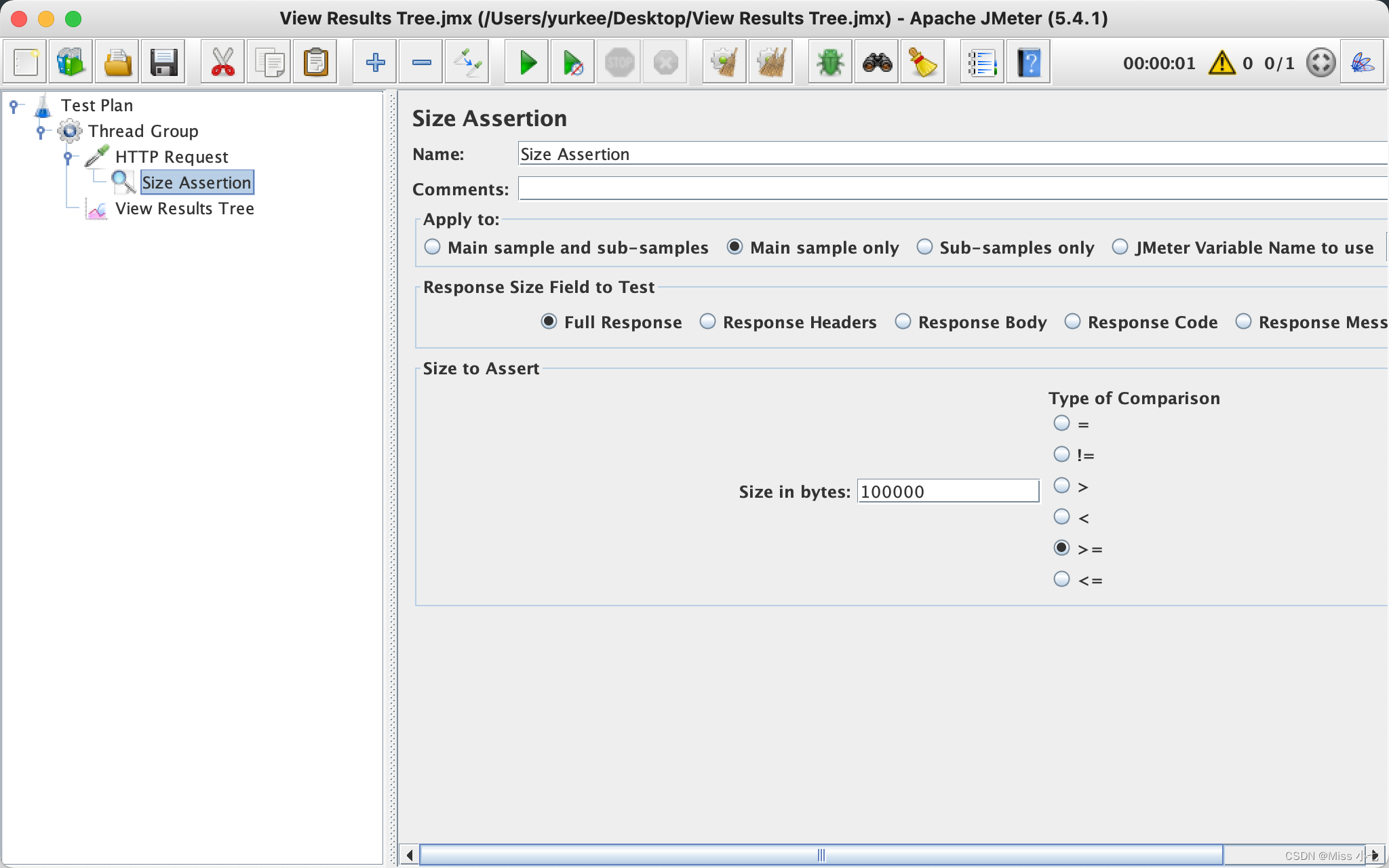Click the 0/1 thread count text
This screenshot has height=868, width=1389.
pos(1279,63)
